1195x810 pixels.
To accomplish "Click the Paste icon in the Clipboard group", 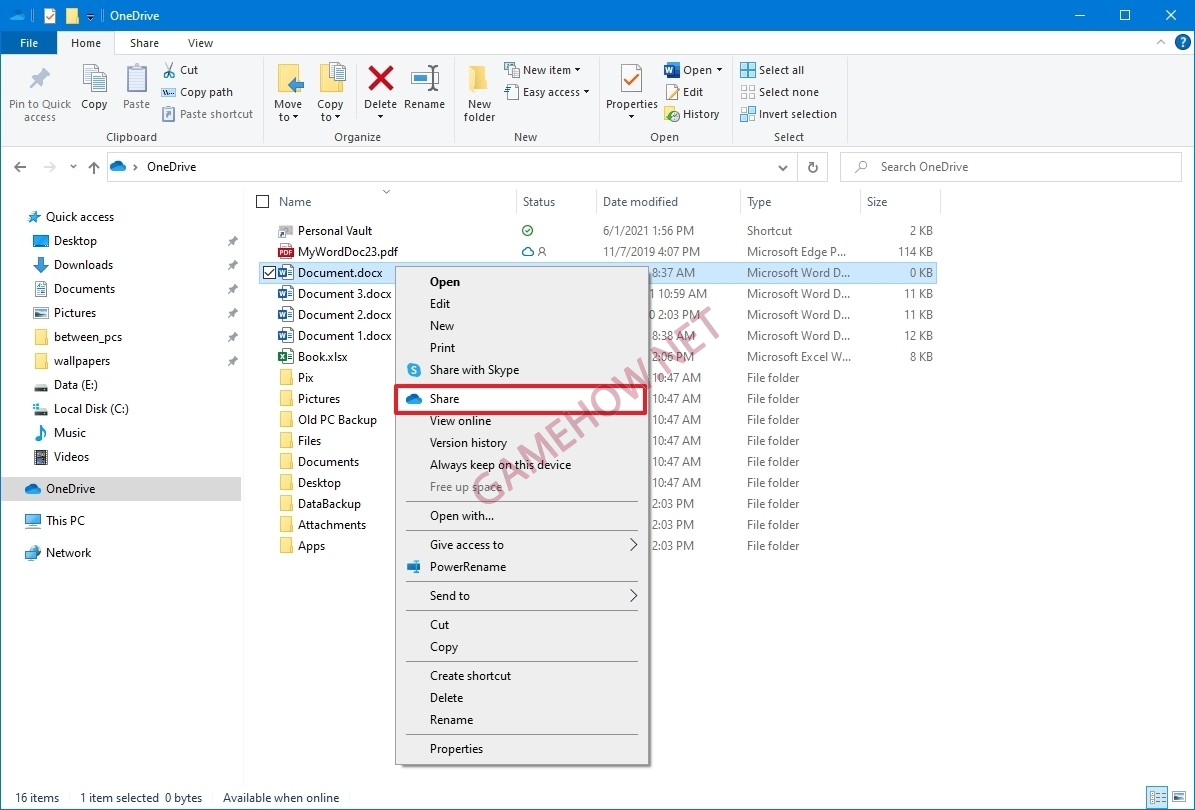I will pyautogui.click(x=136, y=90).
